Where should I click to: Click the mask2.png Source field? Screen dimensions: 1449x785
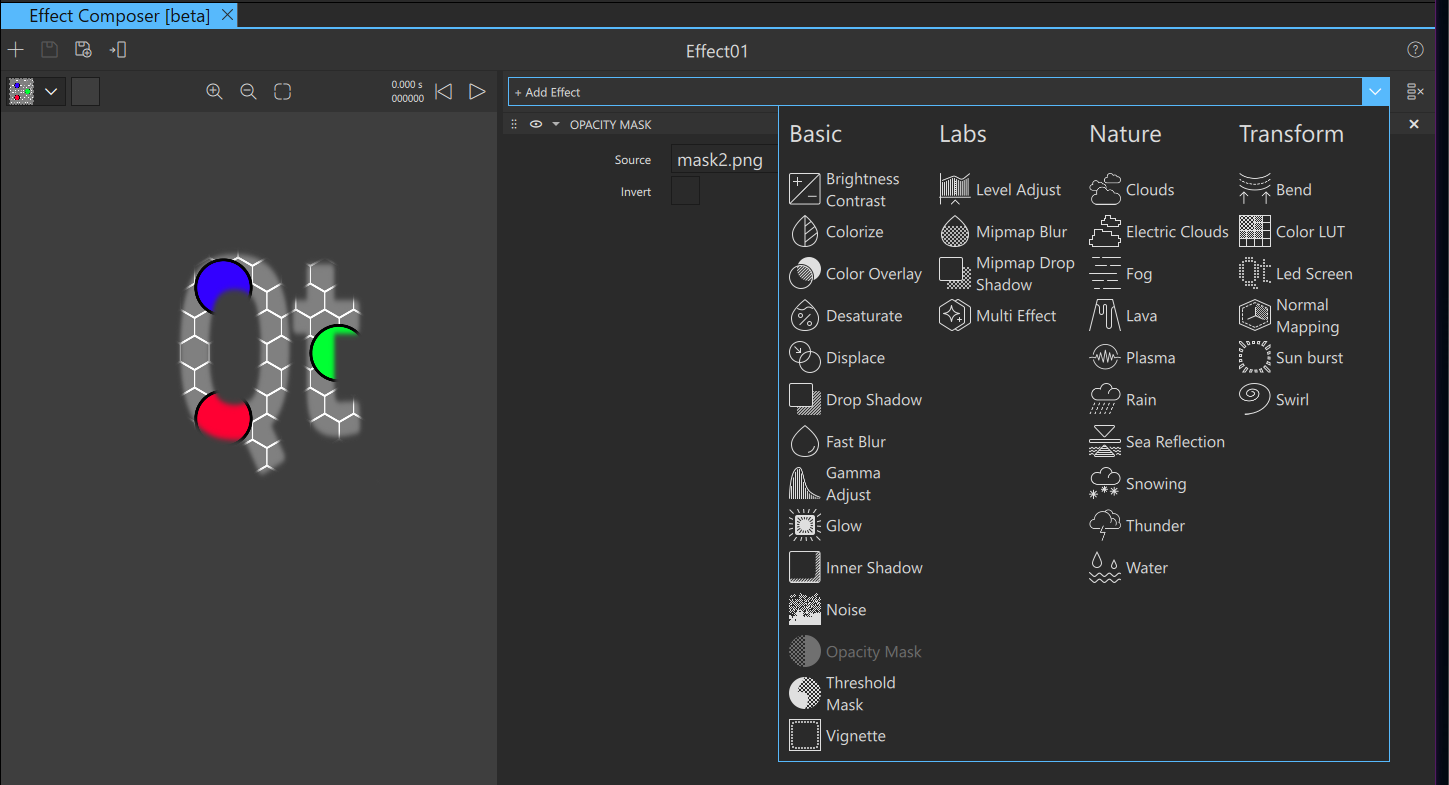721,159
